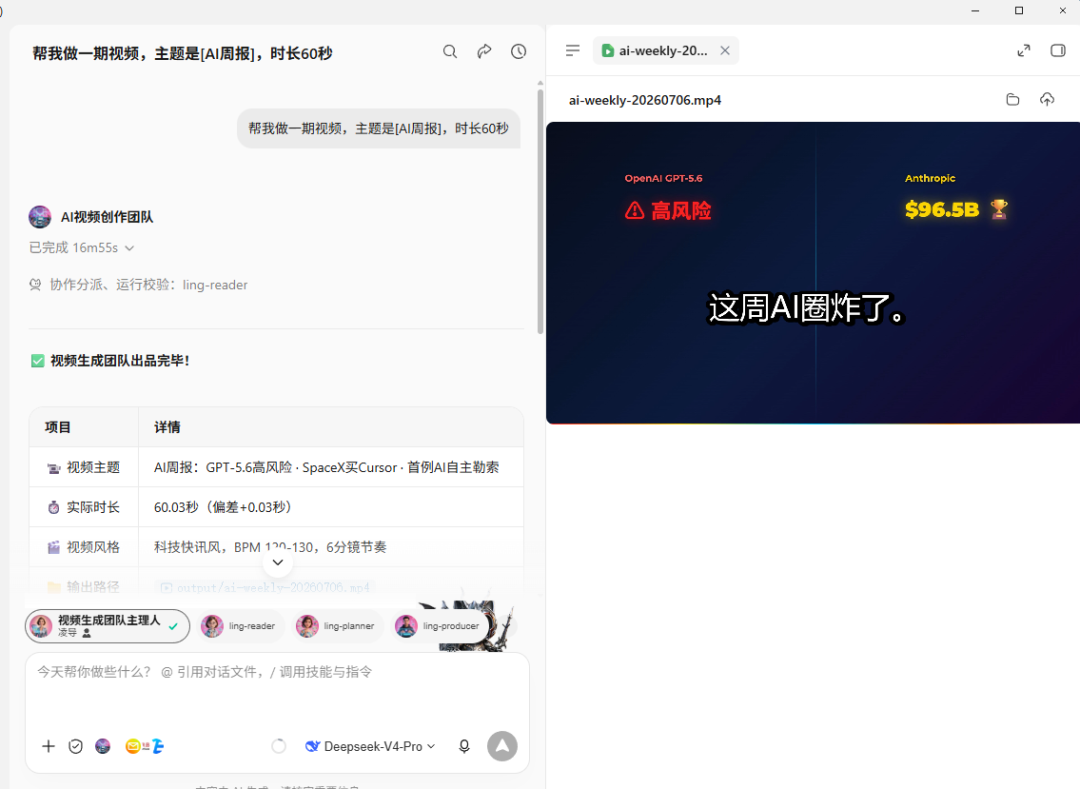
Task: Select the user message bubble text
Action: [x=378, y=129]
